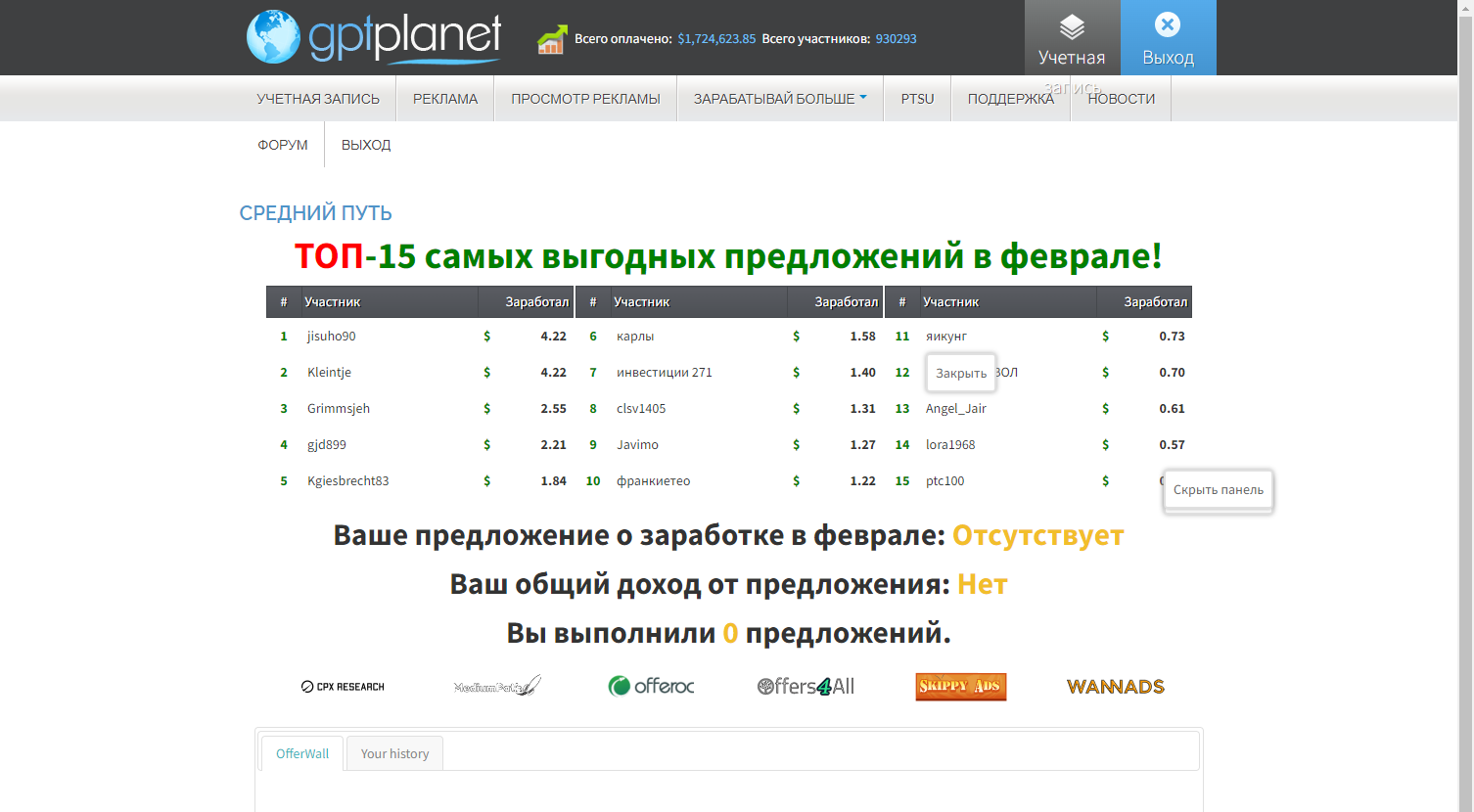
Task: Click participant name инвестиции 271
Action: 665,372
